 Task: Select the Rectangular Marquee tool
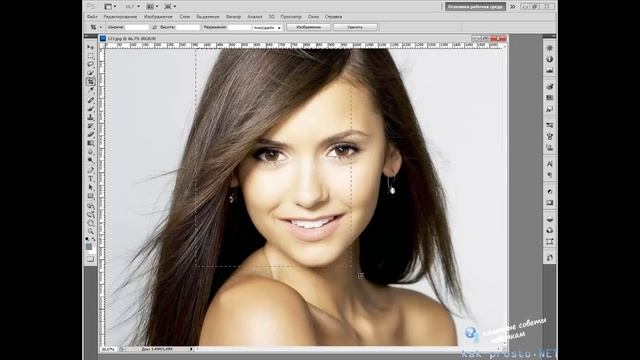pos(91,56)
